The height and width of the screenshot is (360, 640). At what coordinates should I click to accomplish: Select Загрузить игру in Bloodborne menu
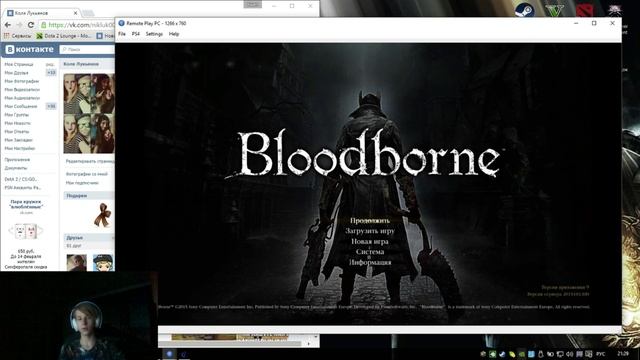tap(370, 231)
